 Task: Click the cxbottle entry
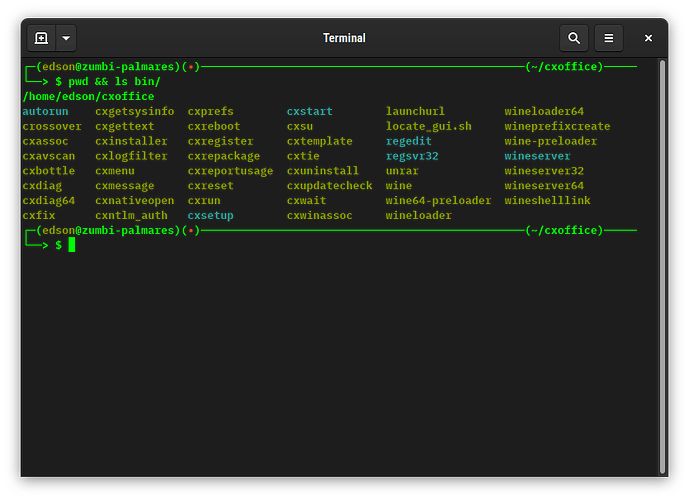(49, 170)
